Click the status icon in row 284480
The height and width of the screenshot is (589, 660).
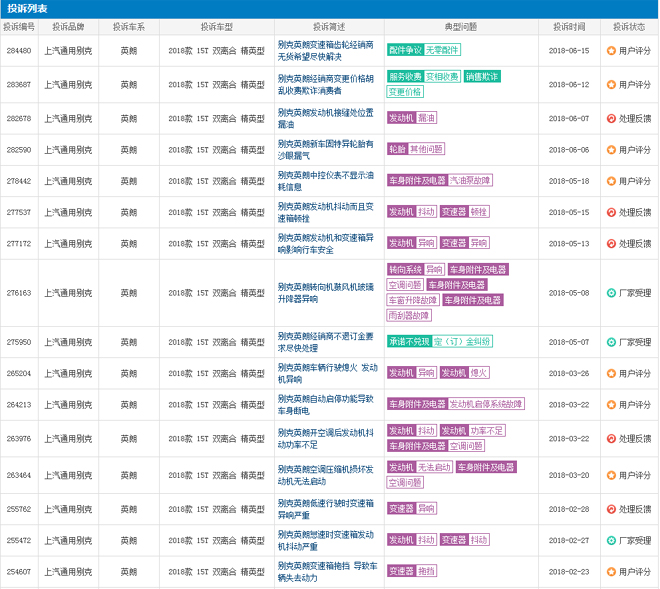tap(611, 51)
